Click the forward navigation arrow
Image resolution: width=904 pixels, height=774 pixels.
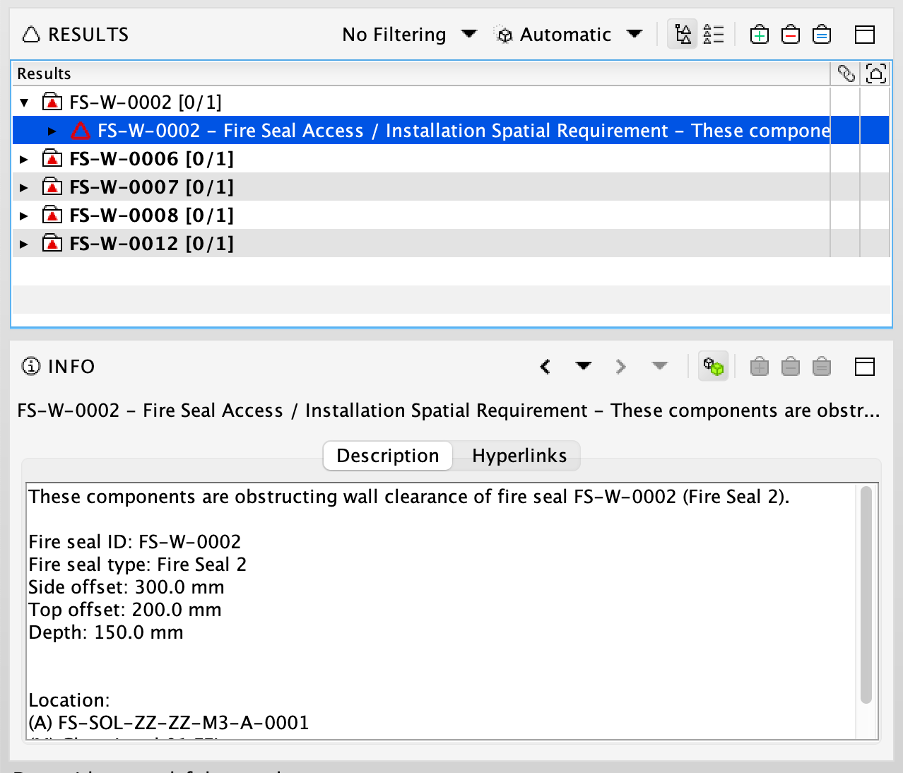point(620,366)
